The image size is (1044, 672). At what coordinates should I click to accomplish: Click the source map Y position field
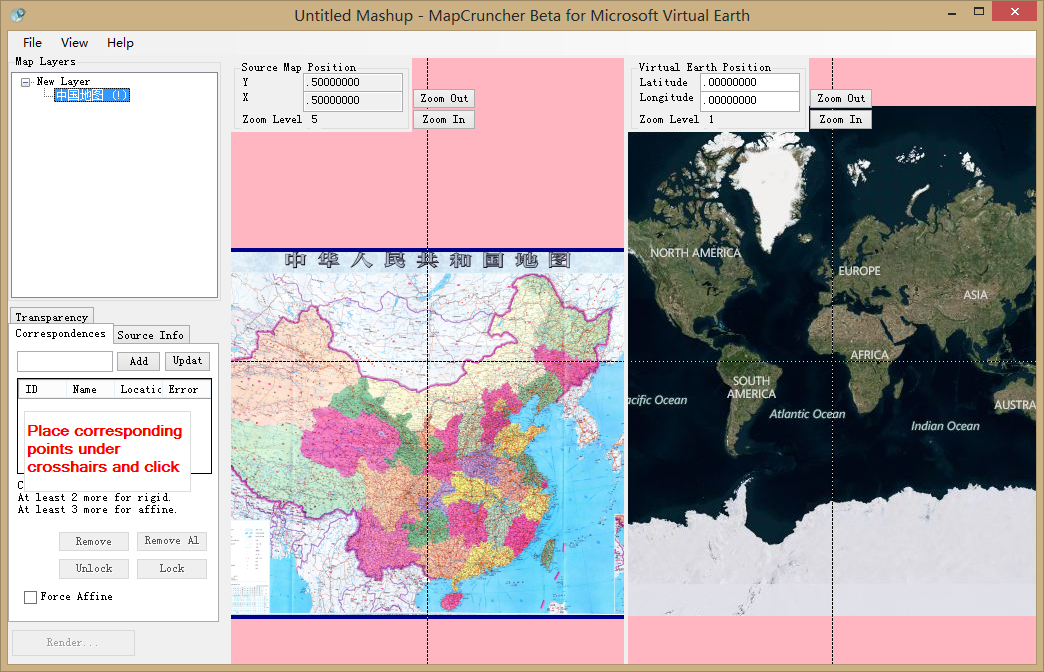[x=353, y=83]
